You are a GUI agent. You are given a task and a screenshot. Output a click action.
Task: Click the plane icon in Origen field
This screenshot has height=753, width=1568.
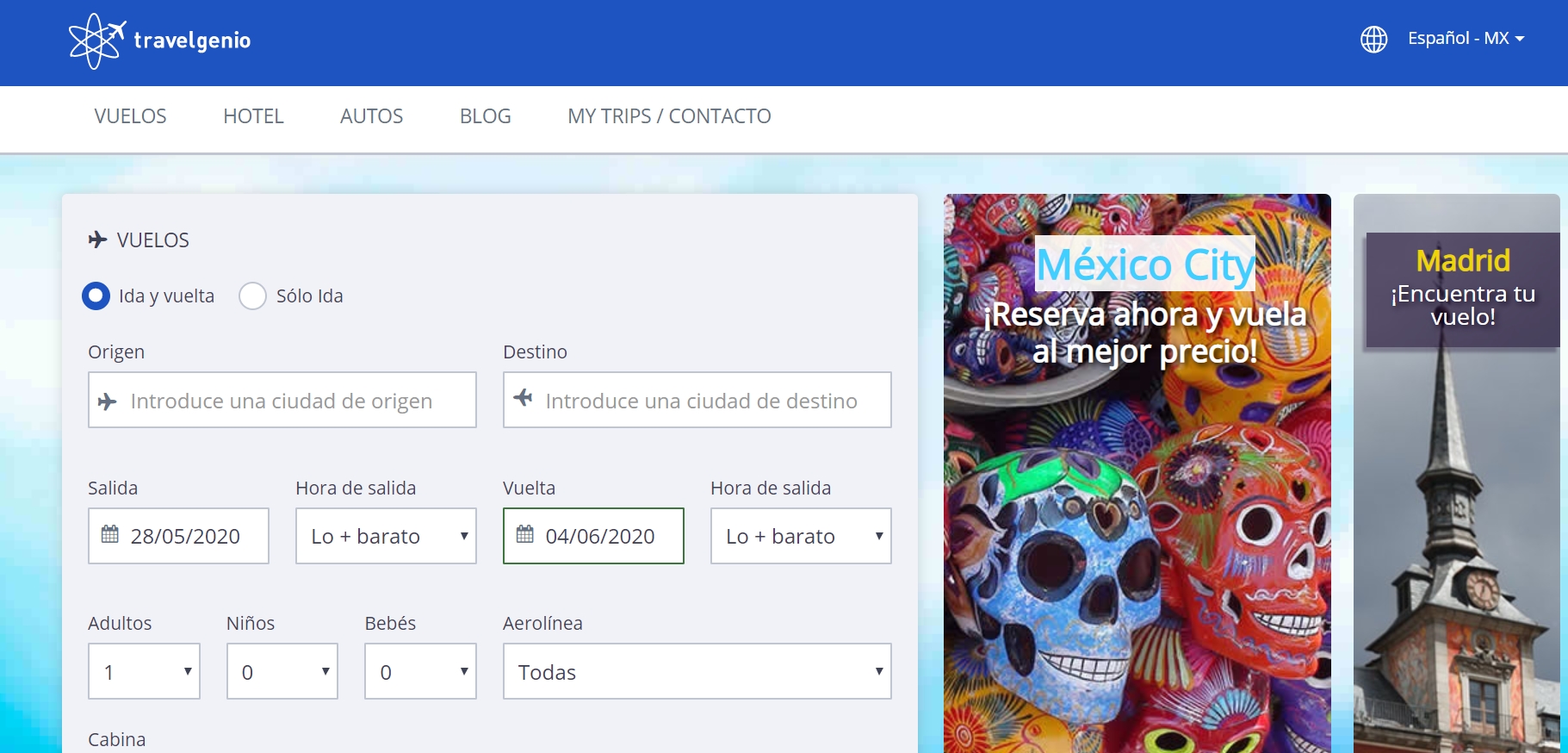click(x=107, y=401)
